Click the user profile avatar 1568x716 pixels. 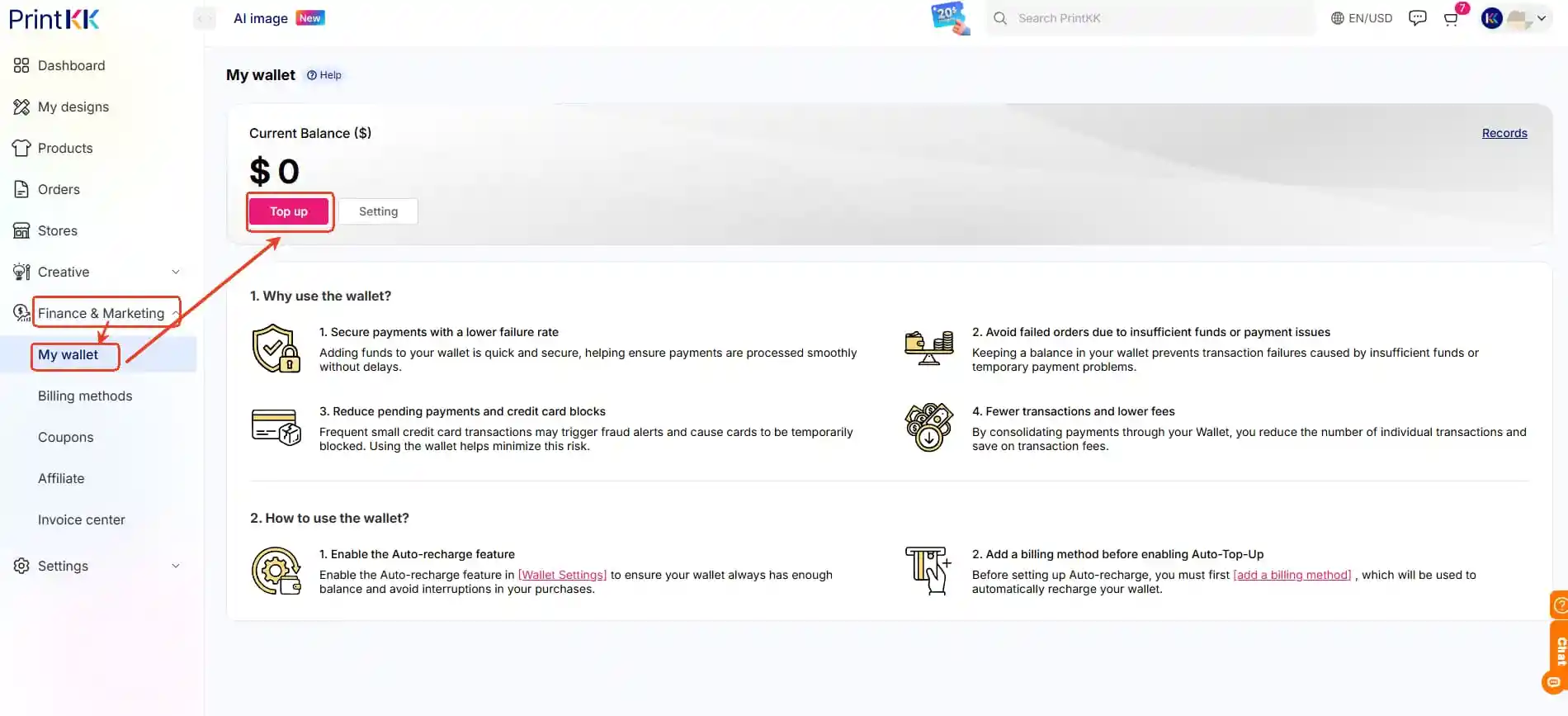pyautogui.click(x=1491, y=18)
